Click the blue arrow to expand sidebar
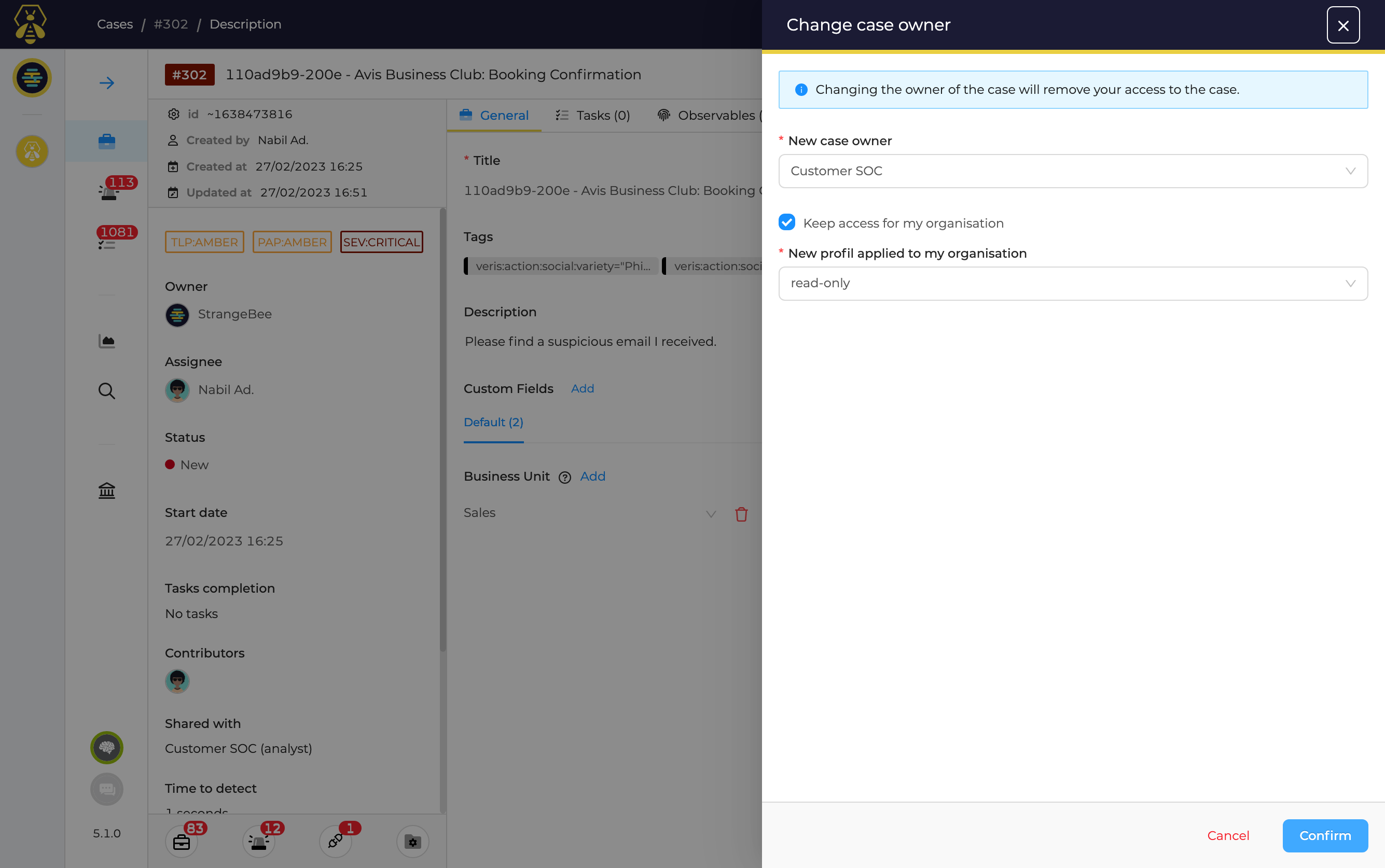Screen dimensions: 1385x868 pos(107,83)
